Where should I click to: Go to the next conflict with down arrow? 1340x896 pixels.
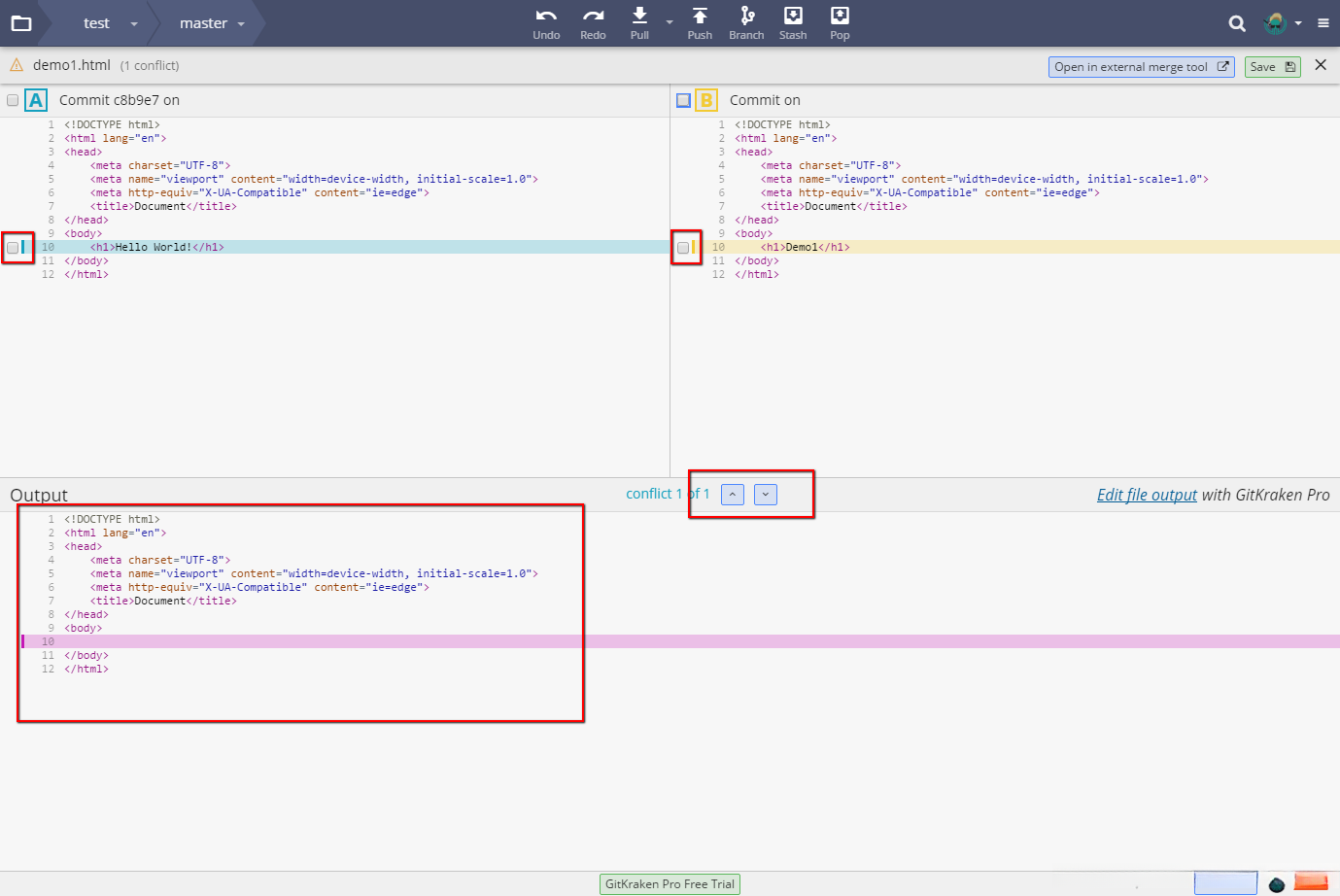click(766, 495)
